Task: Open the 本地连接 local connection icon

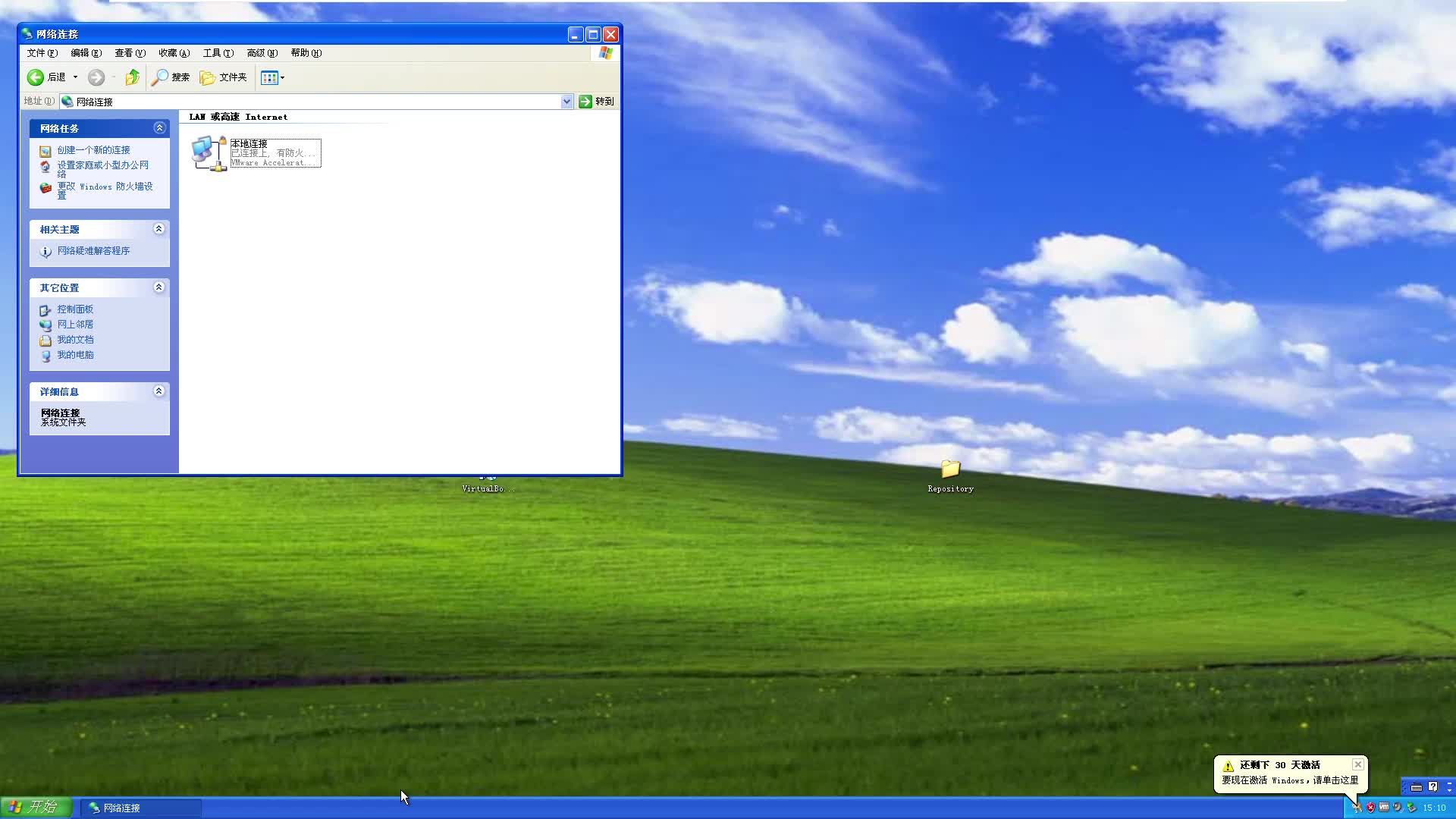Action: (208, 150)
